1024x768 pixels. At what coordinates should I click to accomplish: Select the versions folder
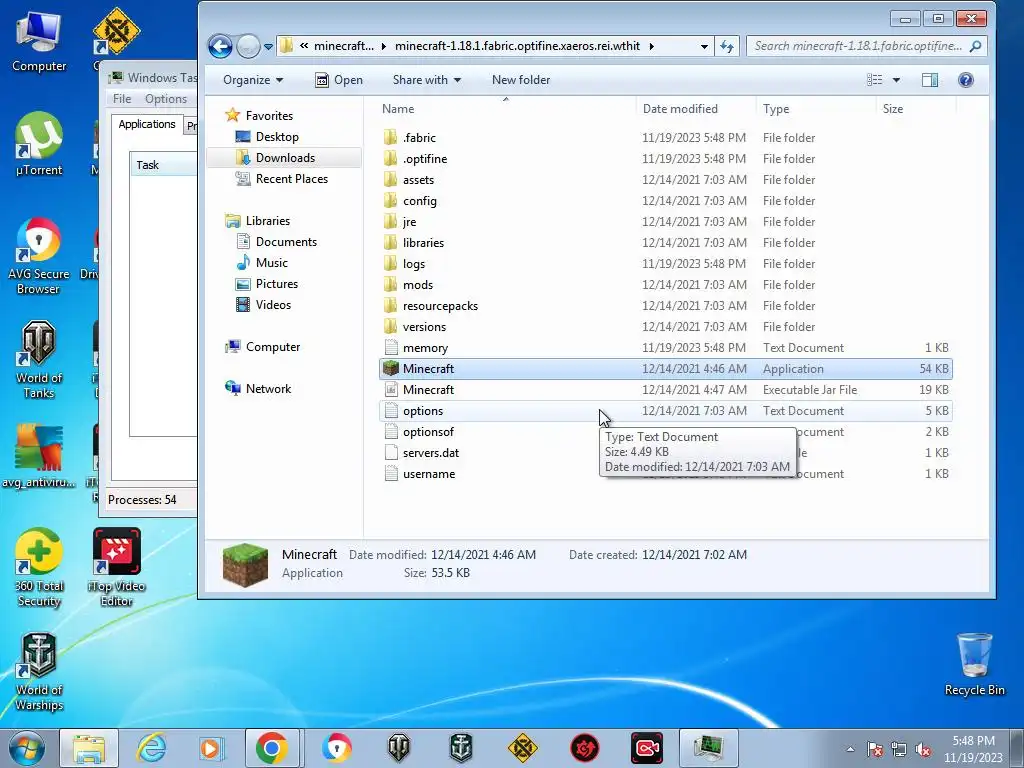click(665, 327)
